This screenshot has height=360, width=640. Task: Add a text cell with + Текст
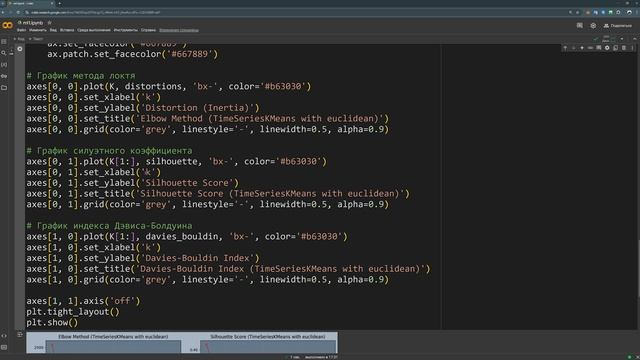(x=36, y=39)
